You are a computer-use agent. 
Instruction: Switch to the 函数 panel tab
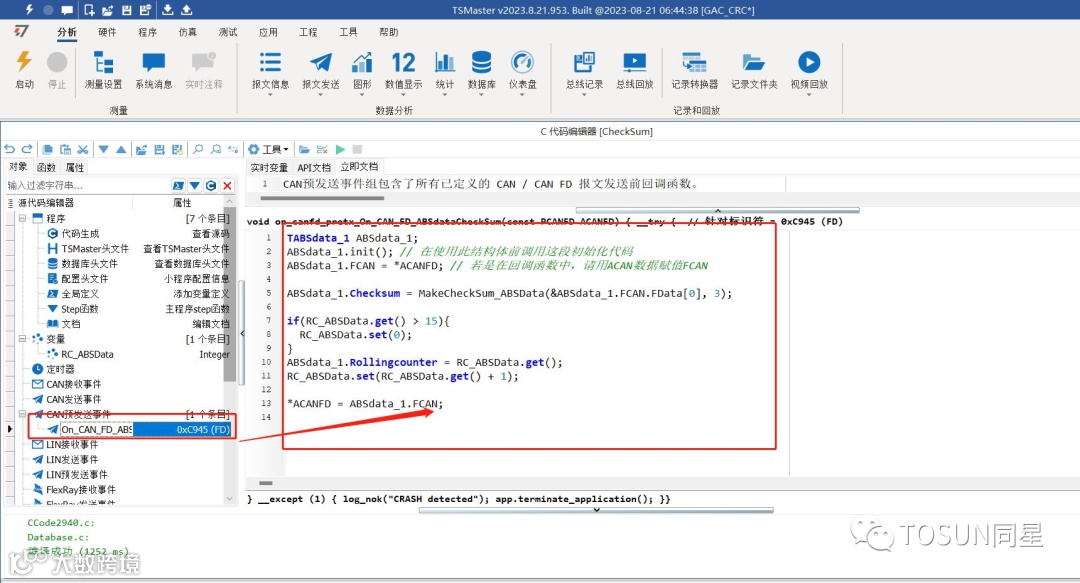(46, 167)
